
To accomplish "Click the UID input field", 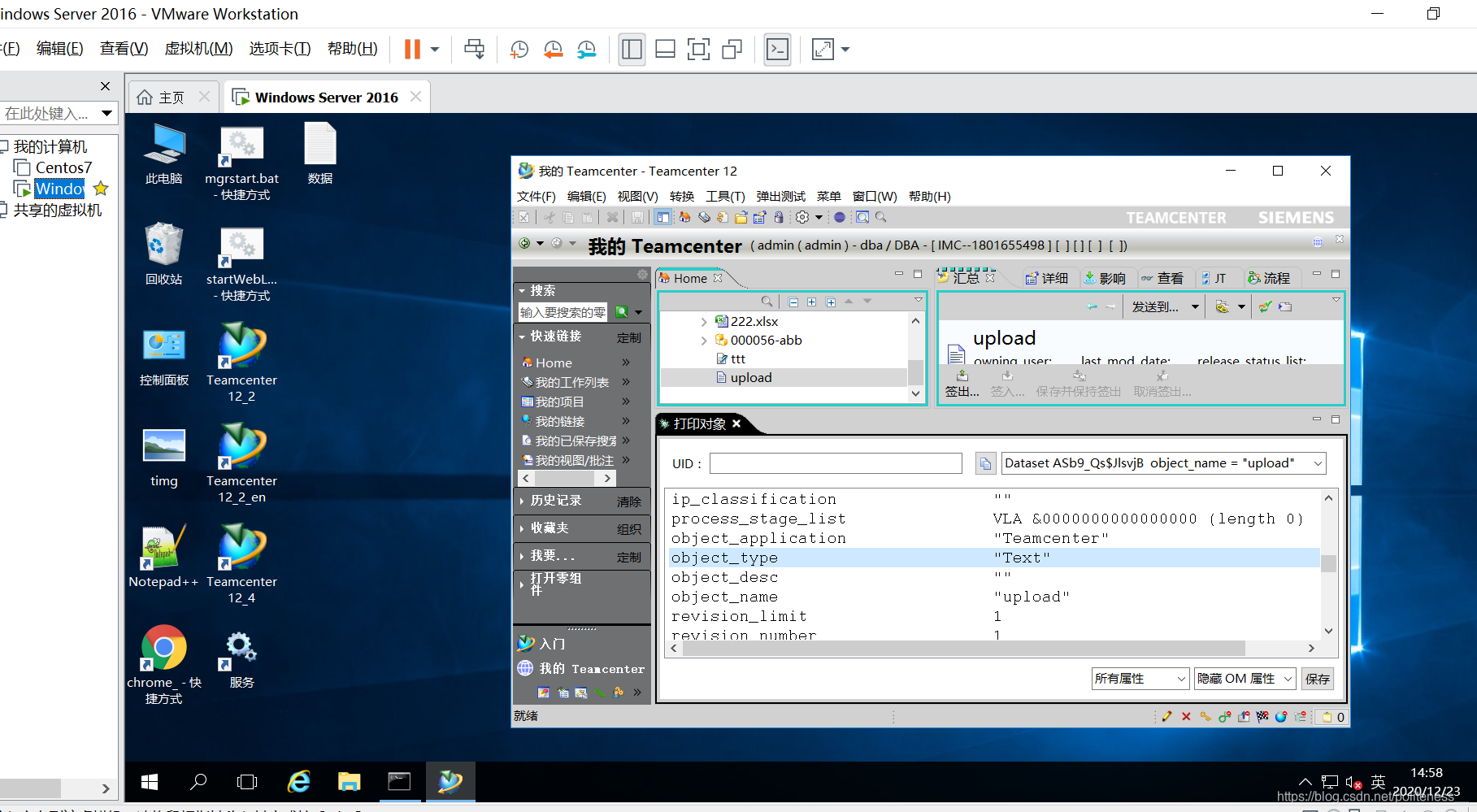I will 836,463.
